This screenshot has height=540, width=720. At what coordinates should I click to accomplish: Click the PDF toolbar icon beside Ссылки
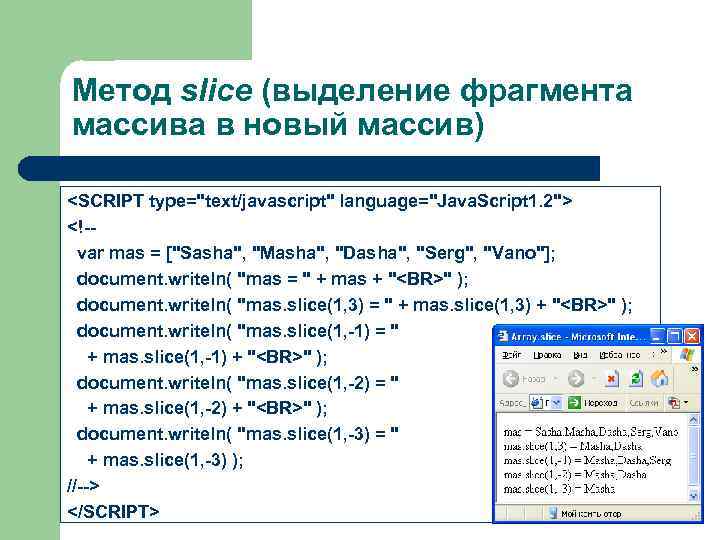pos(674,403)
